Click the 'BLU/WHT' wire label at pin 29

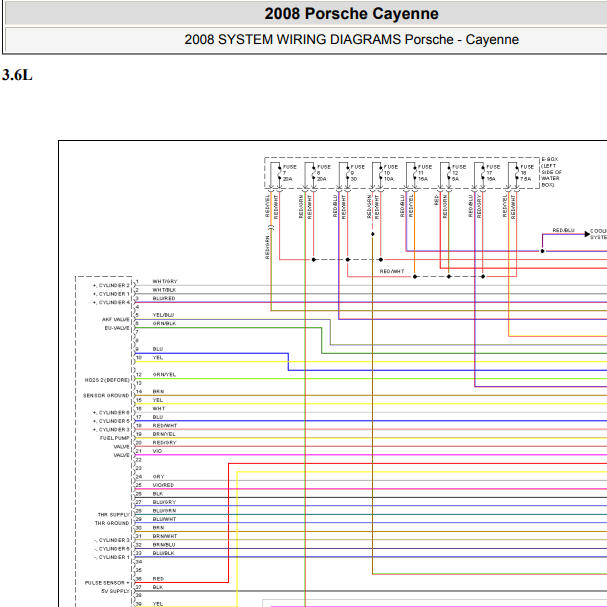(164, 520)
